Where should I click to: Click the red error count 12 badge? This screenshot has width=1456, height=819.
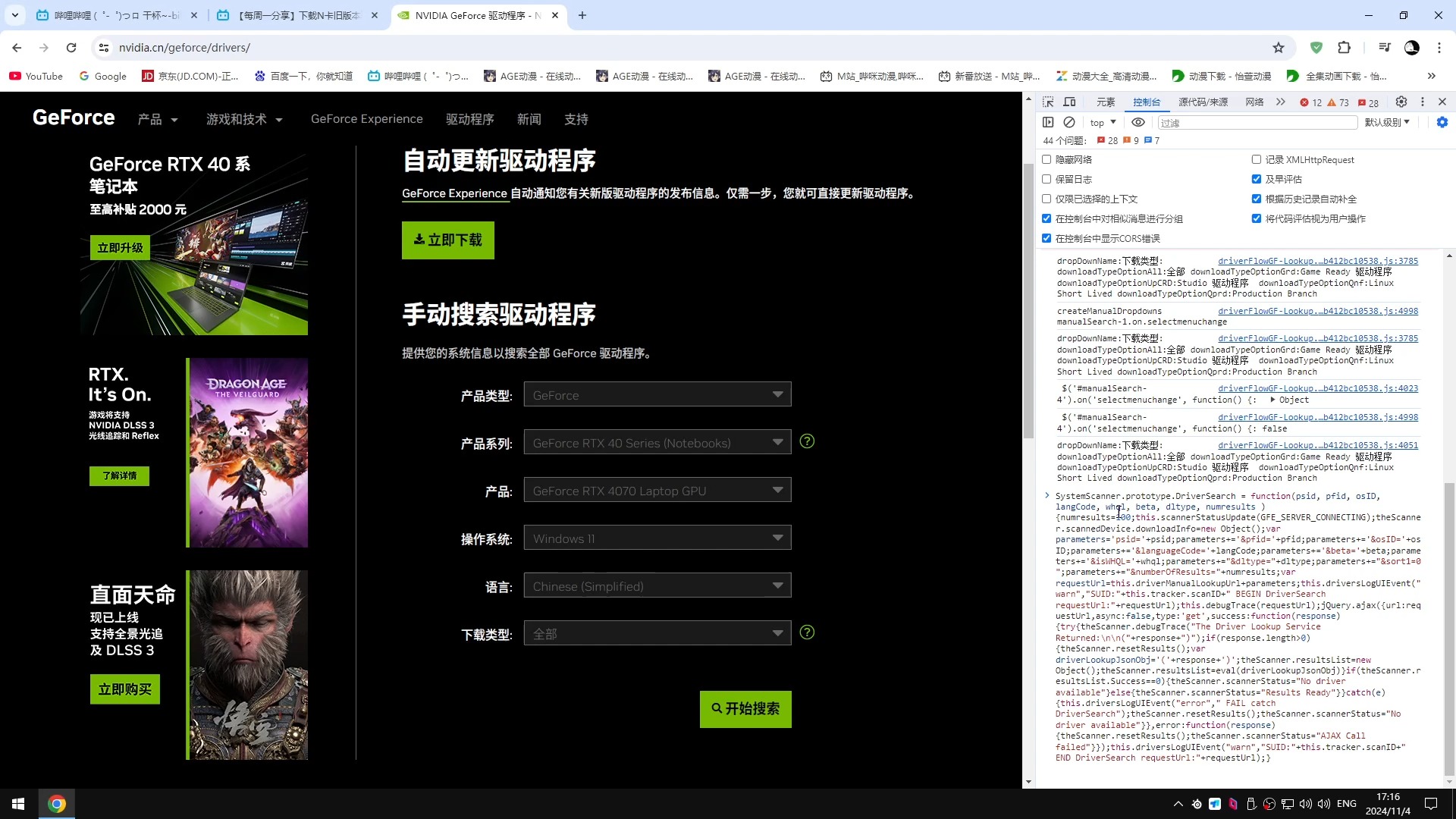coord(1310,102)
